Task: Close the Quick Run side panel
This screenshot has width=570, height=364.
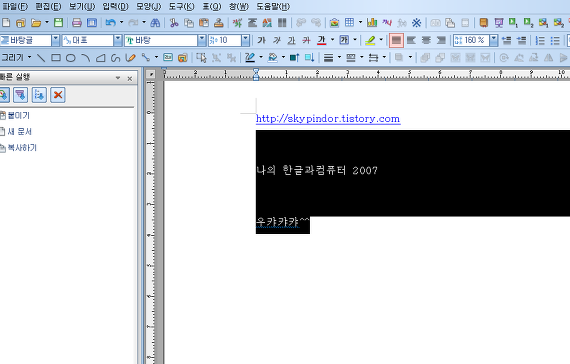Action: pyautogui.click(x=130, y=79)
